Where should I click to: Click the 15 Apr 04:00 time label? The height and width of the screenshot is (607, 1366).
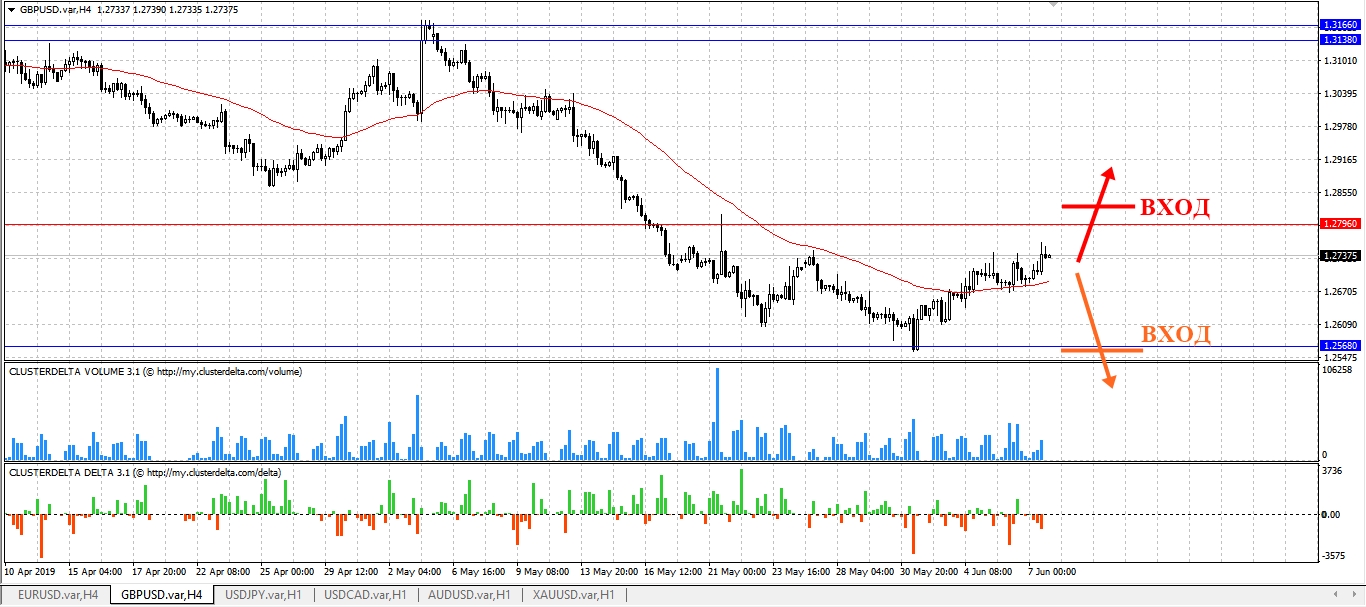95,571
